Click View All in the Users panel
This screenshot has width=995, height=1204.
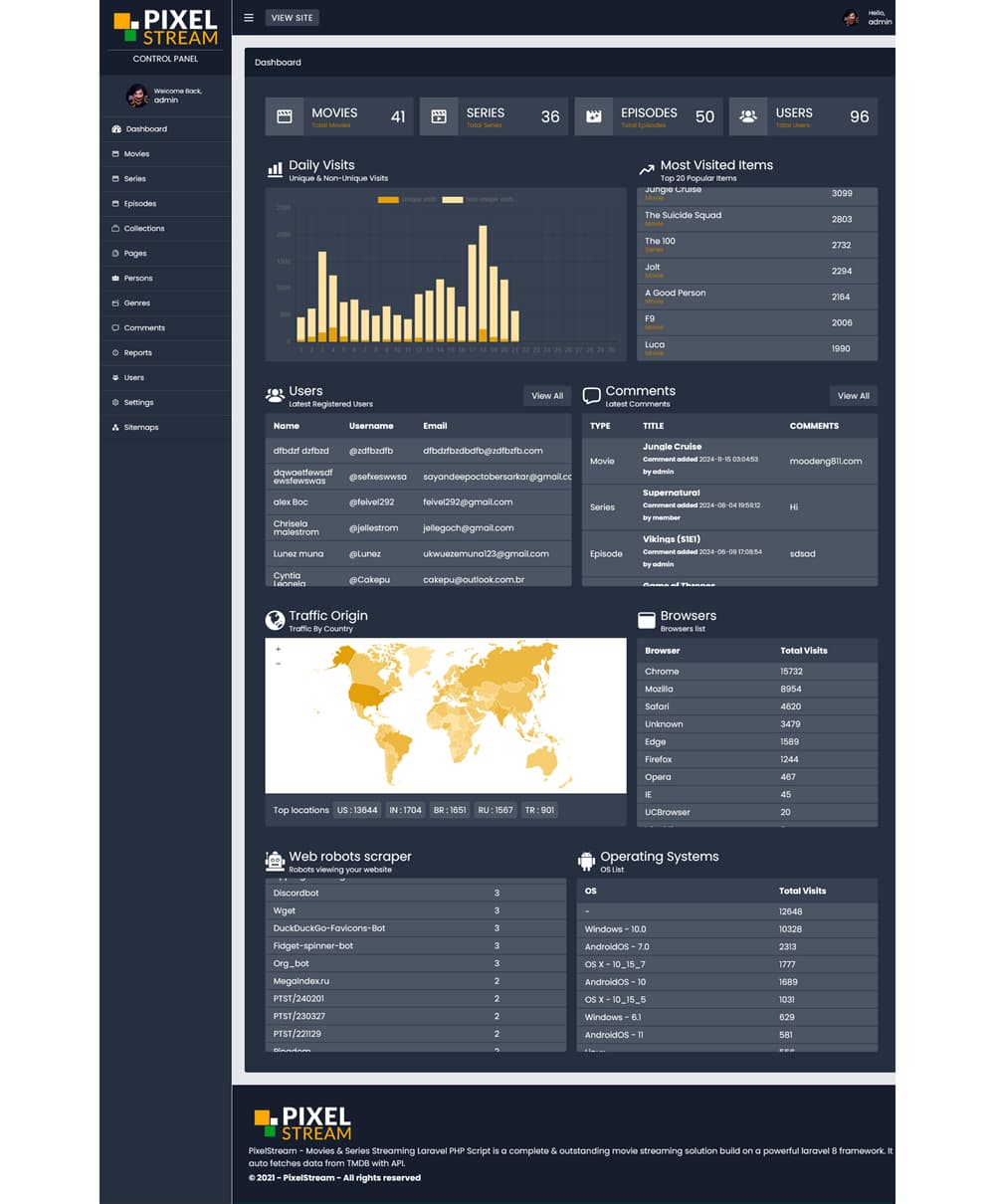pos(547,396)
